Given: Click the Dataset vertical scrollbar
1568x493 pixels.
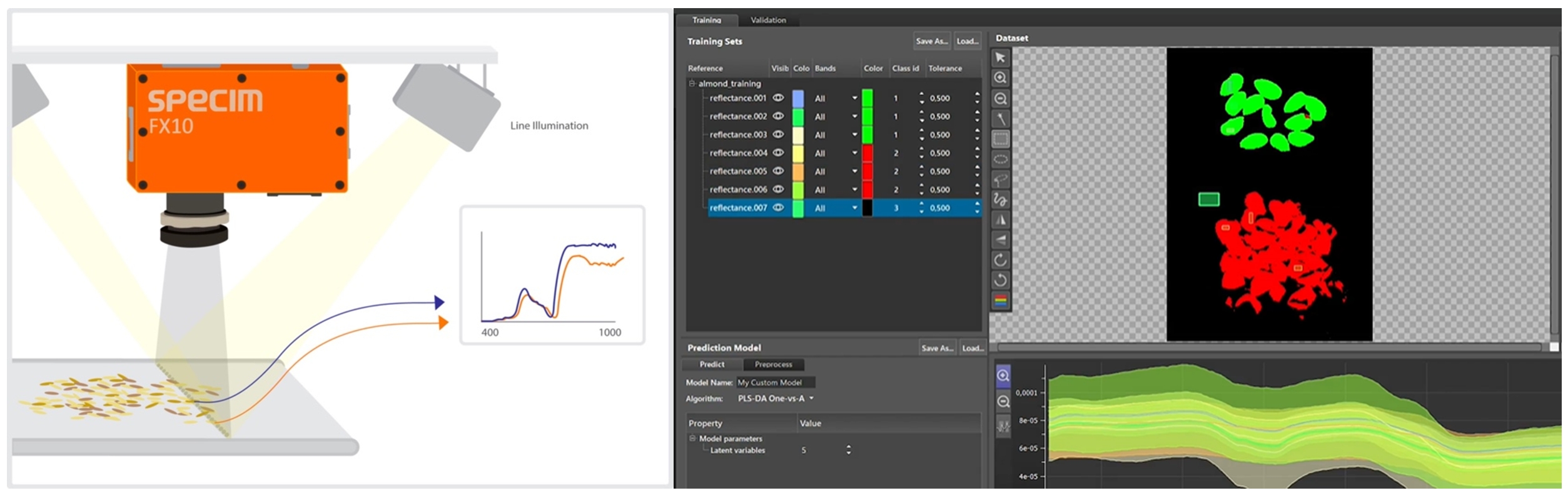Looking at the screenshot, I should pyautogui.click(x=1554, y=194).
